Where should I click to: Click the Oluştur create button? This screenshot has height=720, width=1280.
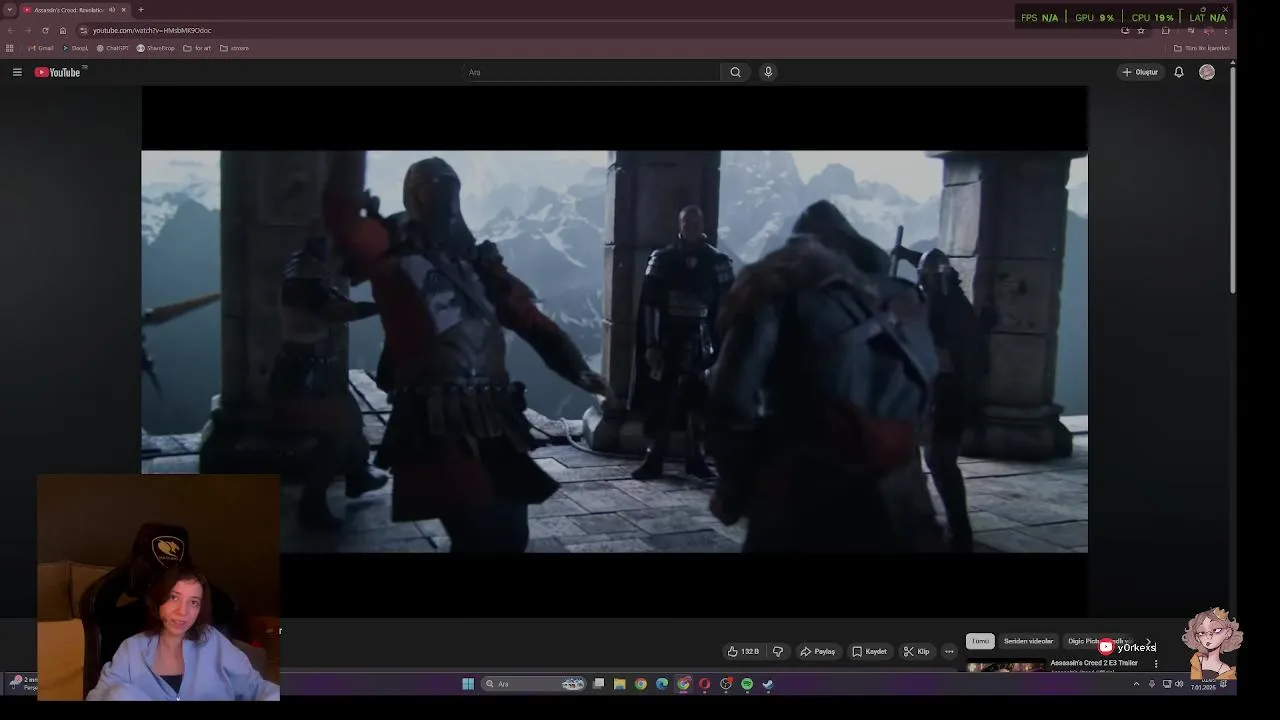[1140, 72]
